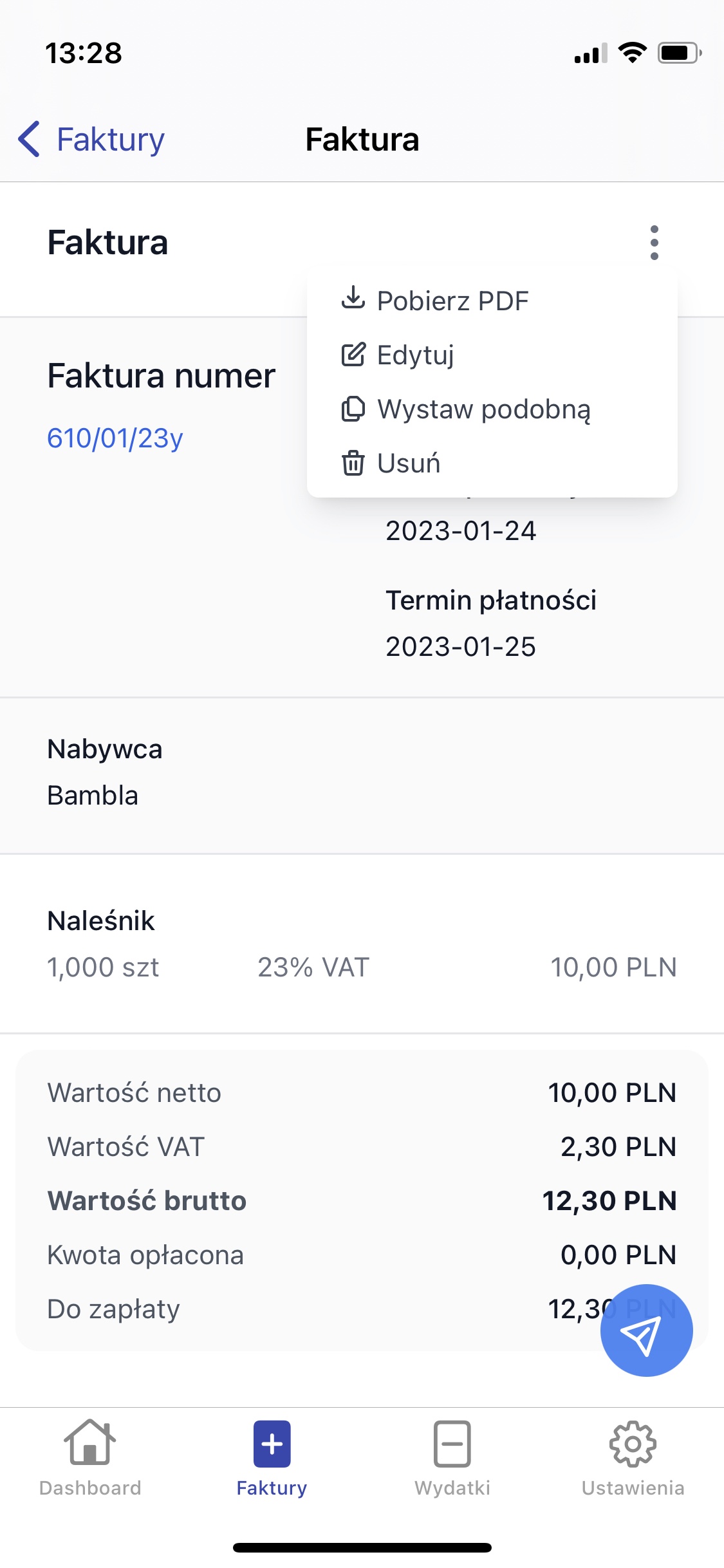Viewport: 724px width, 1568px height.
Task: Click the copy icon for Wystaw podobną
Action: (353, 409)
